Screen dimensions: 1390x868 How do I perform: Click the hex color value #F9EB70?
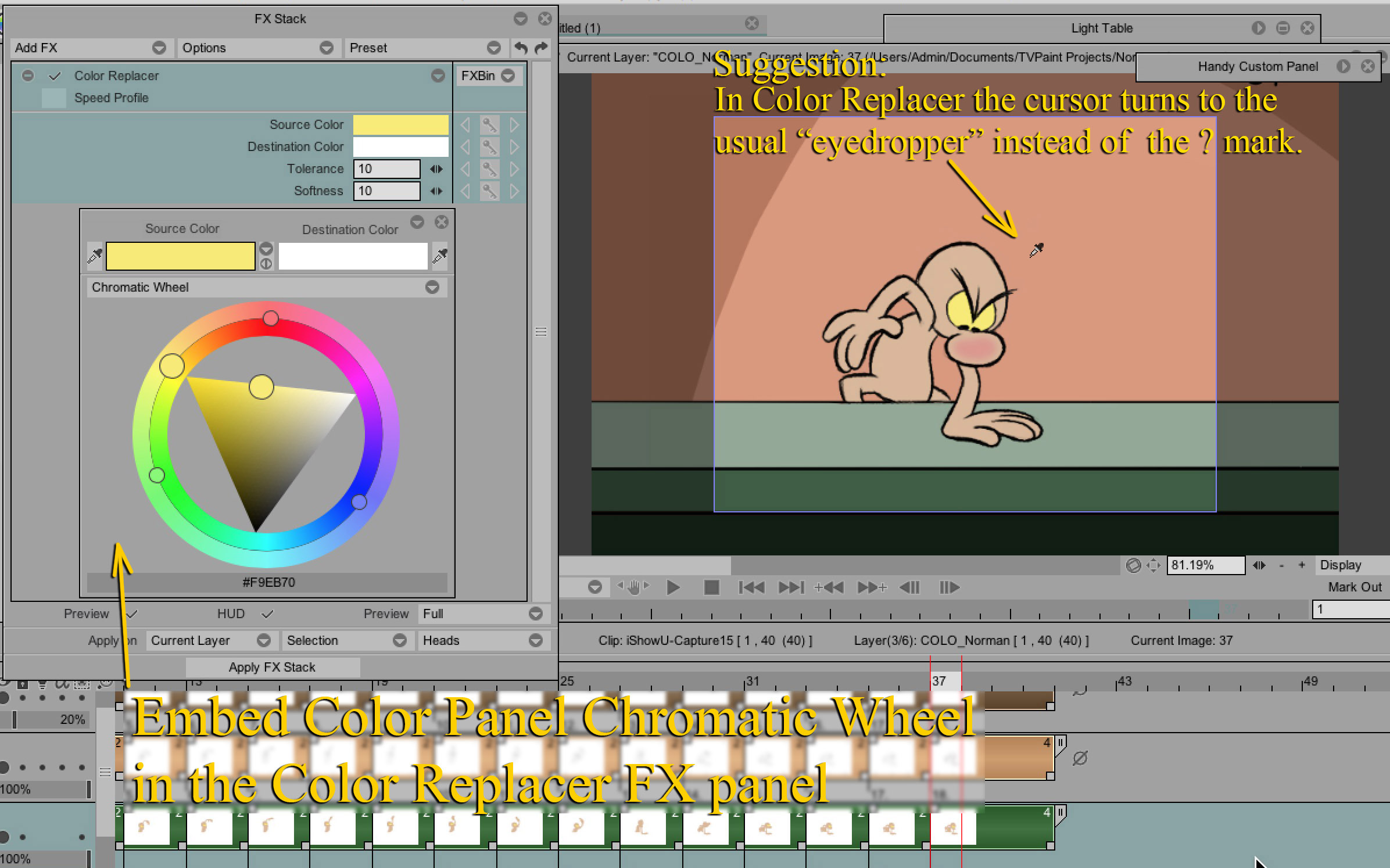[268, 583]
